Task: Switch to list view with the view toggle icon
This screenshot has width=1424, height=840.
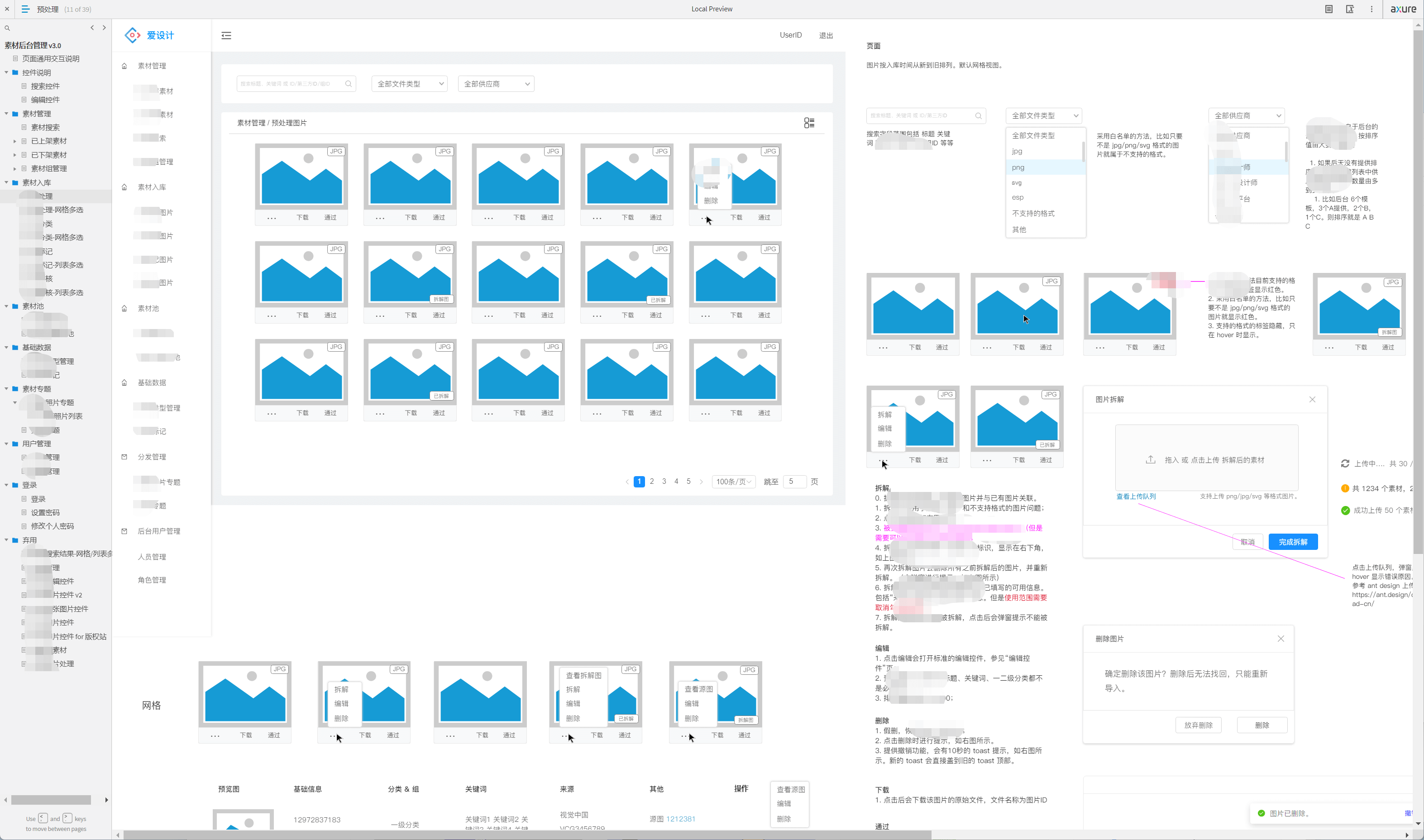Action: pyautogui.click(x=809, y=123)
